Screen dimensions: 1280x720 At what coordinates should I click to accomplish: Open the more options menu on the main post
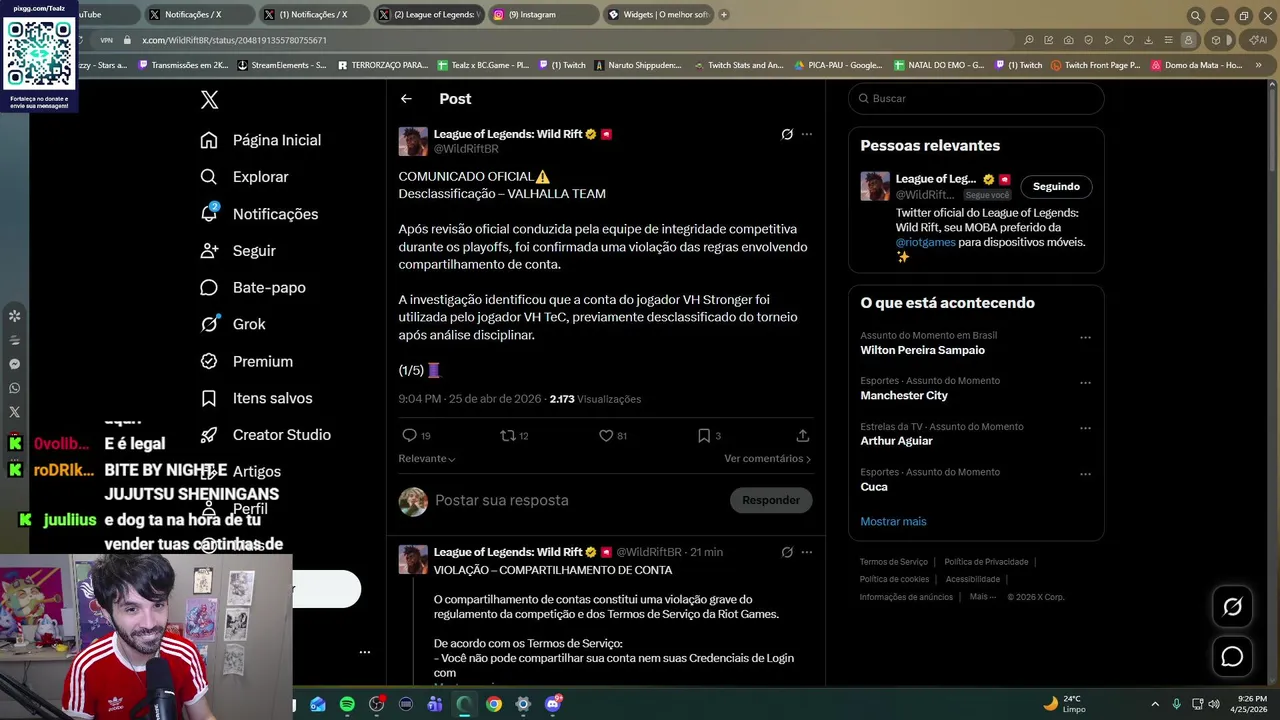coord(807,134)
